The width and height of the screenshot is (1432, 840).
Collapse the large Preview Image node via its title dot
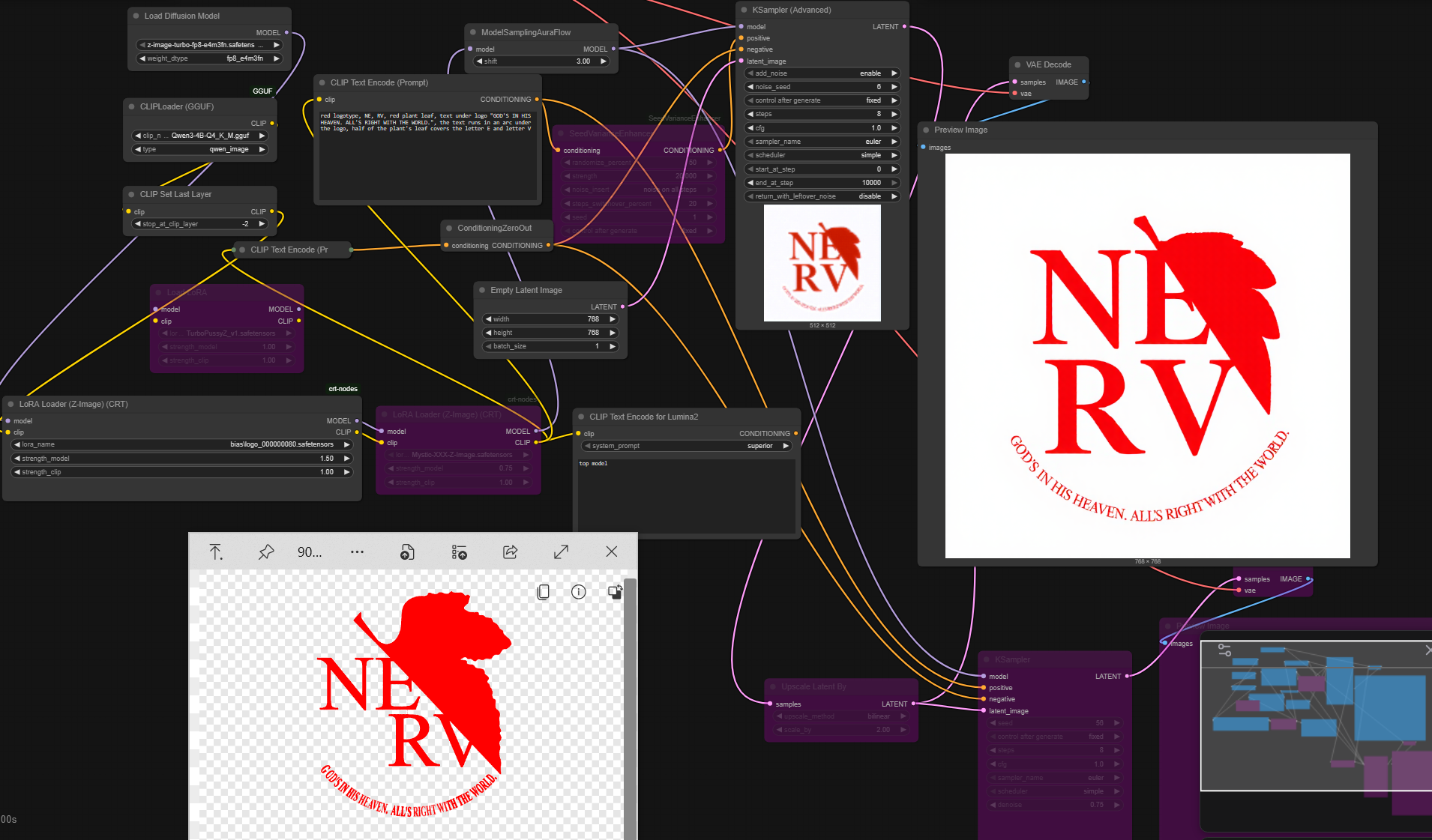926,130
